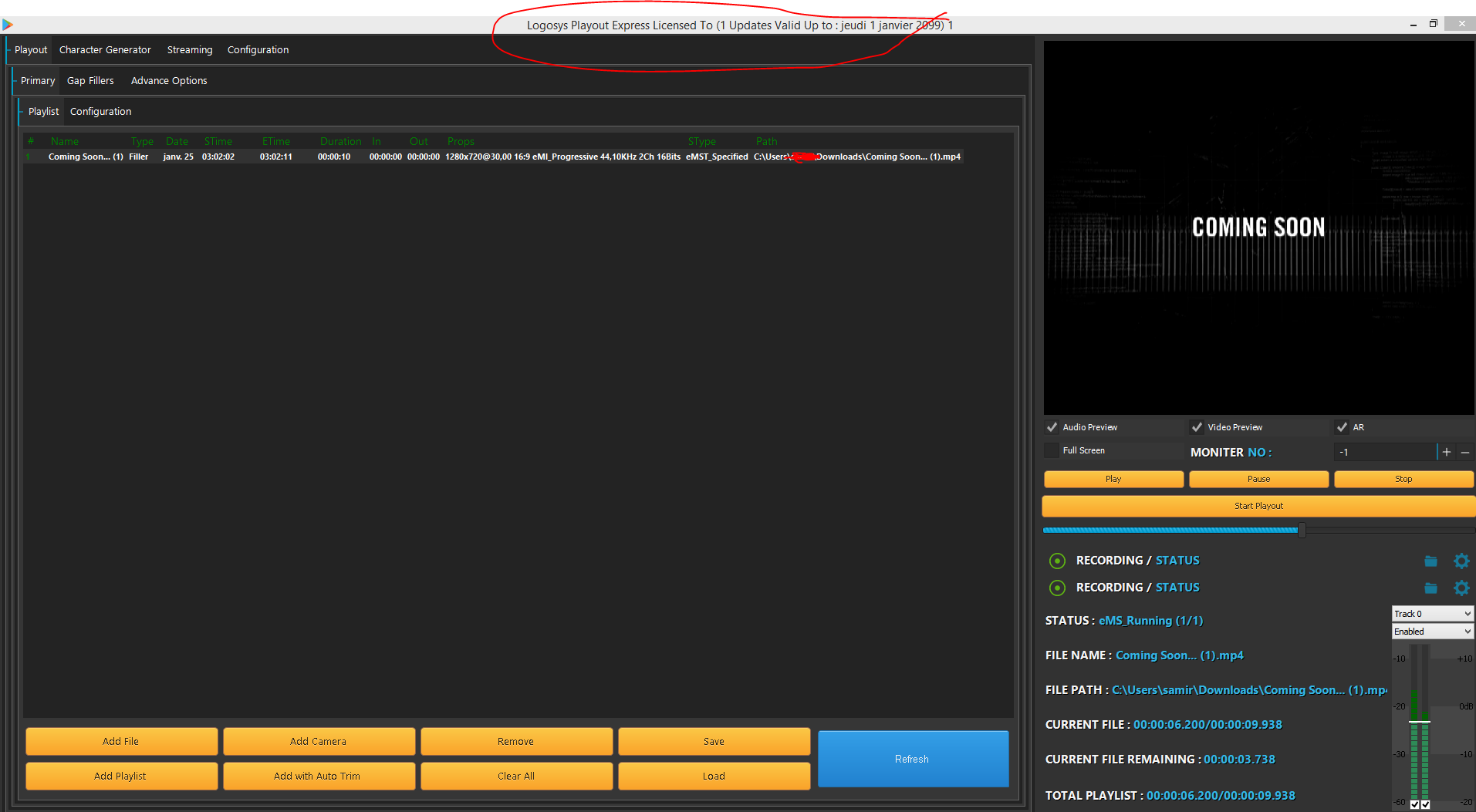1476x812 pixels.
Task: Click the upper RECORDING / STATUS record icon
Action: (x=1057, y=561)
